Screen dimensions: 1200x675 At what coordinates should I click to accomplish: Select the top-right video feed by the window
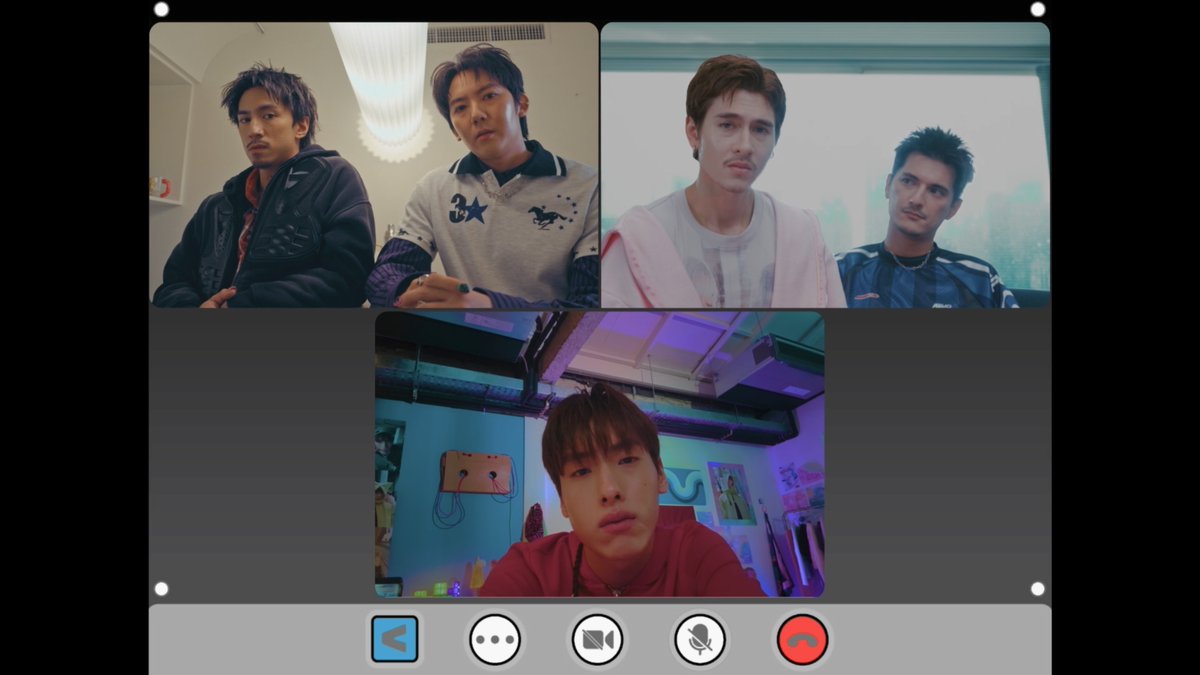[825, 165]
